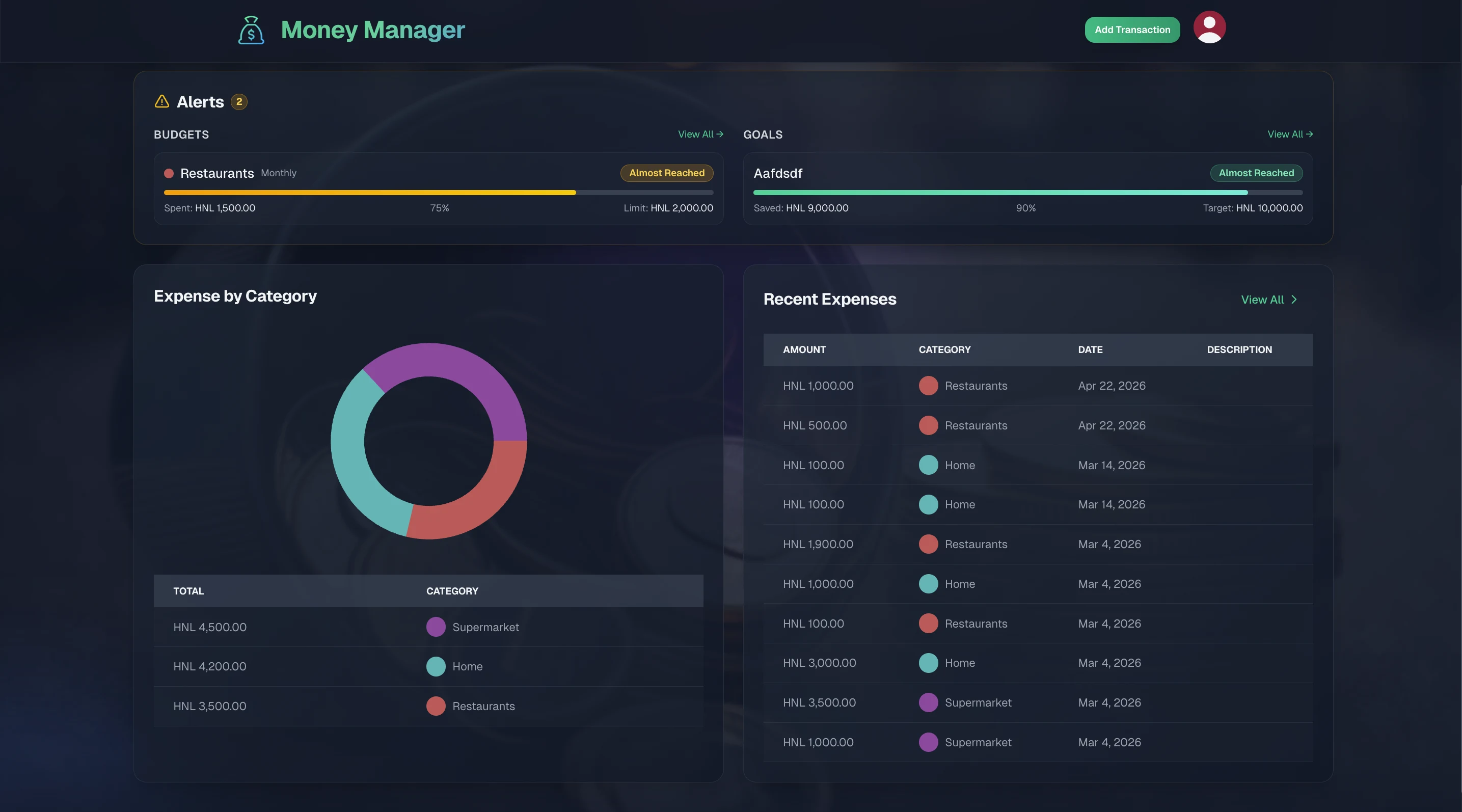Click the HNL 3,500.00 Supermarket expense amount
Screen dimensions: 1462x812
[x=820, y=702]
